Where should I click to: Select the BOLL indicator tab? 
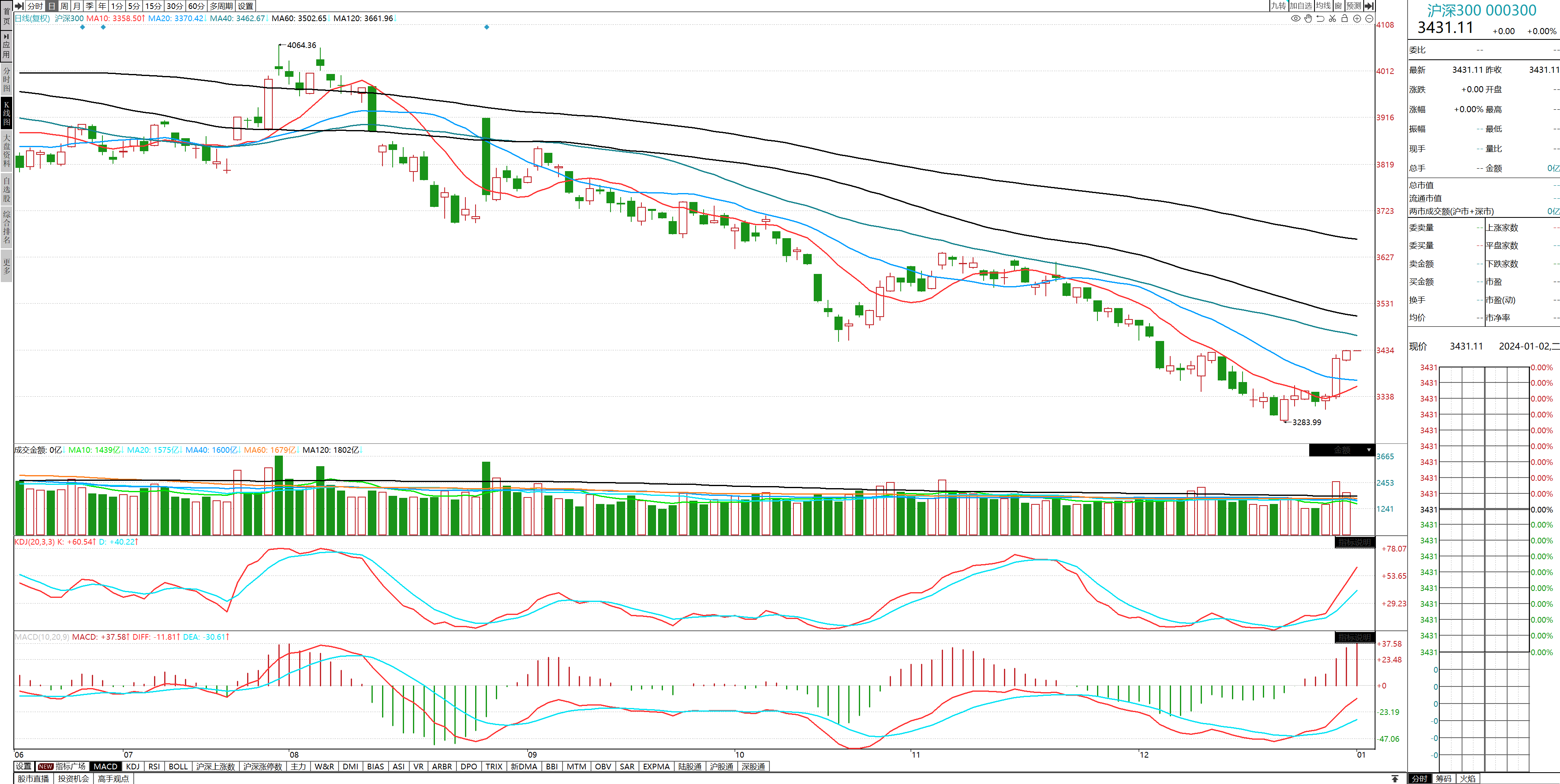(178, 767)
